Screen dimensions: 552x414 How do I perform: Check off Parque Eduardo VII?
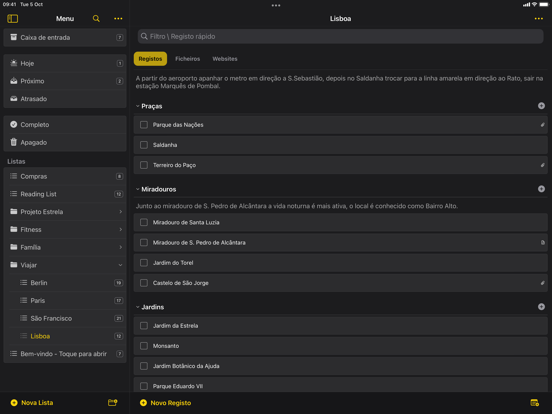pyautogui.click(x=144, y=386)
